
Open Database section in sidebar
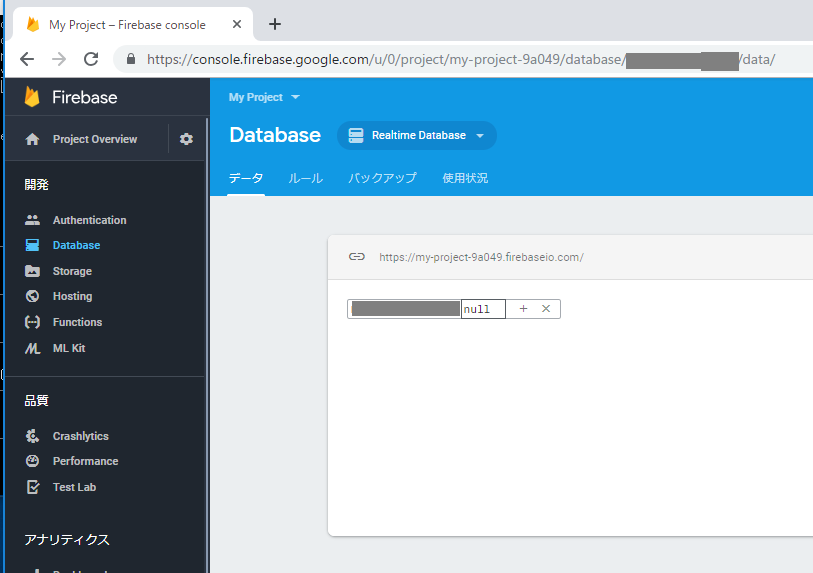[x=76, y=245]
